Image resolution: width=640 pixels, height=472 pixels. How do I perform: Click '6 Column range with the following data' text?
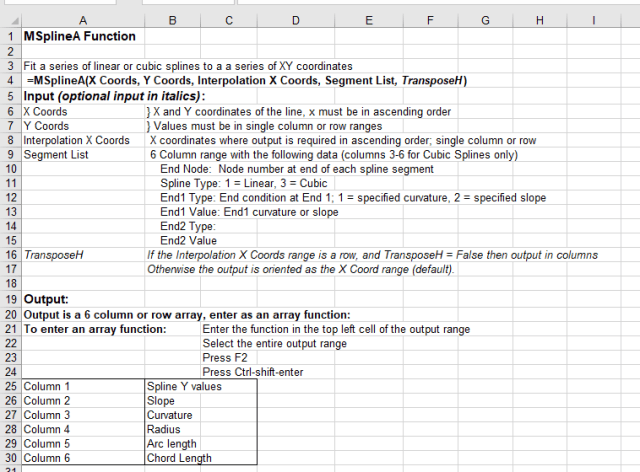(334, 155)
